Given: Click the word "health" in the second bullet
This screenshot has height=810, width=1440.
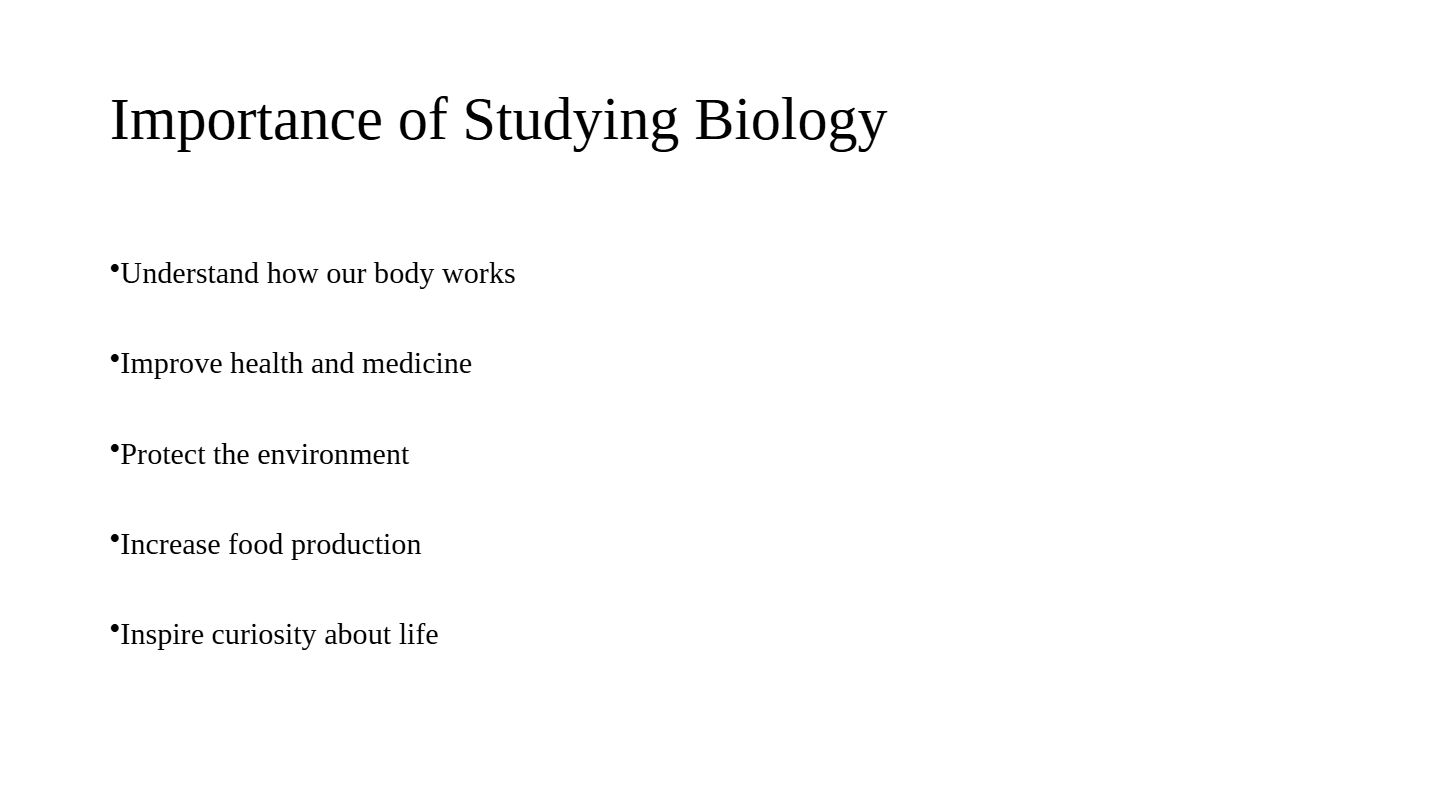Looking at the screenshot, I should coord(266,364).
